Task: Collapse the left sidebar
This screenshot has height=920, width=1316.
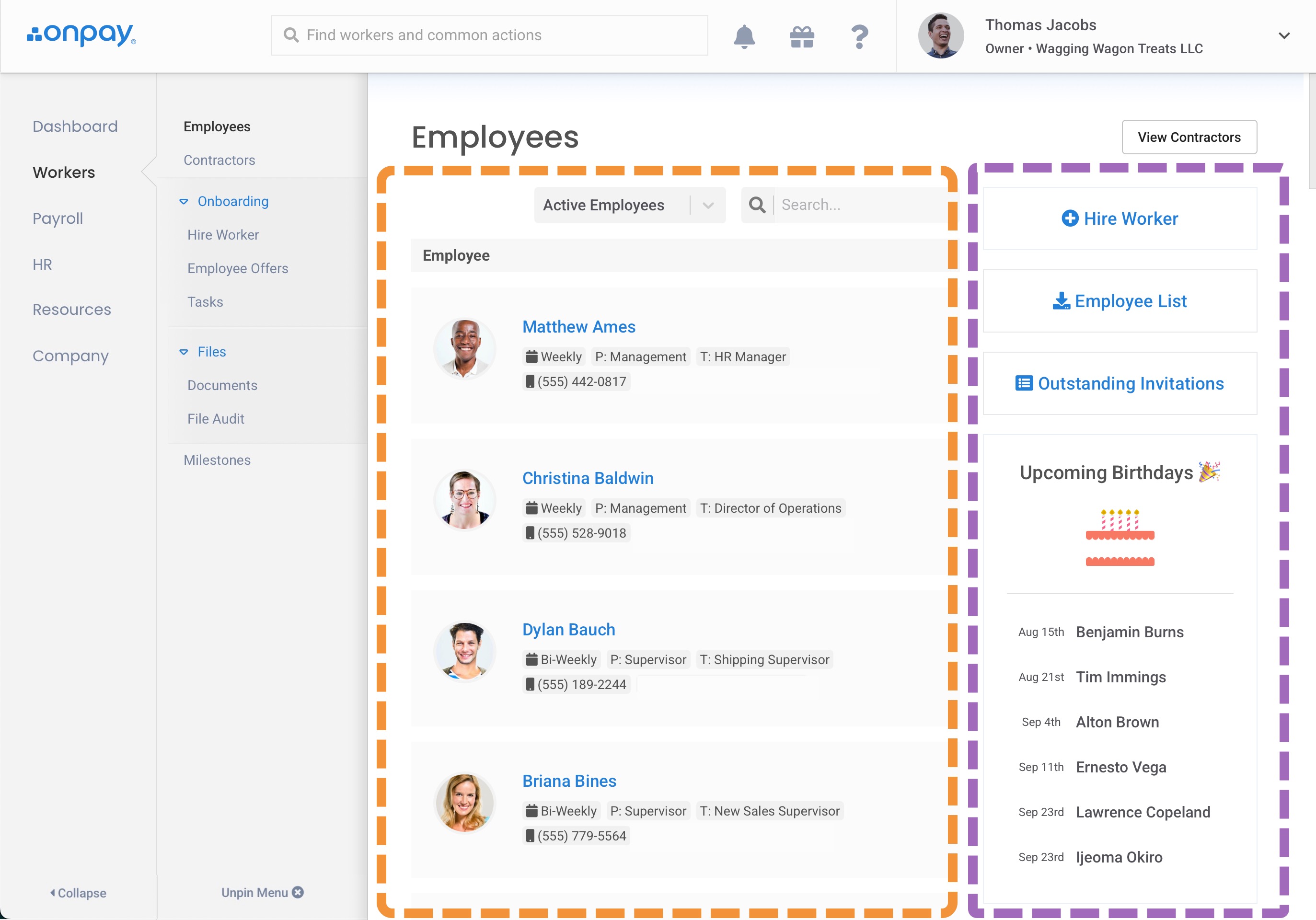Action: [79, 893]
